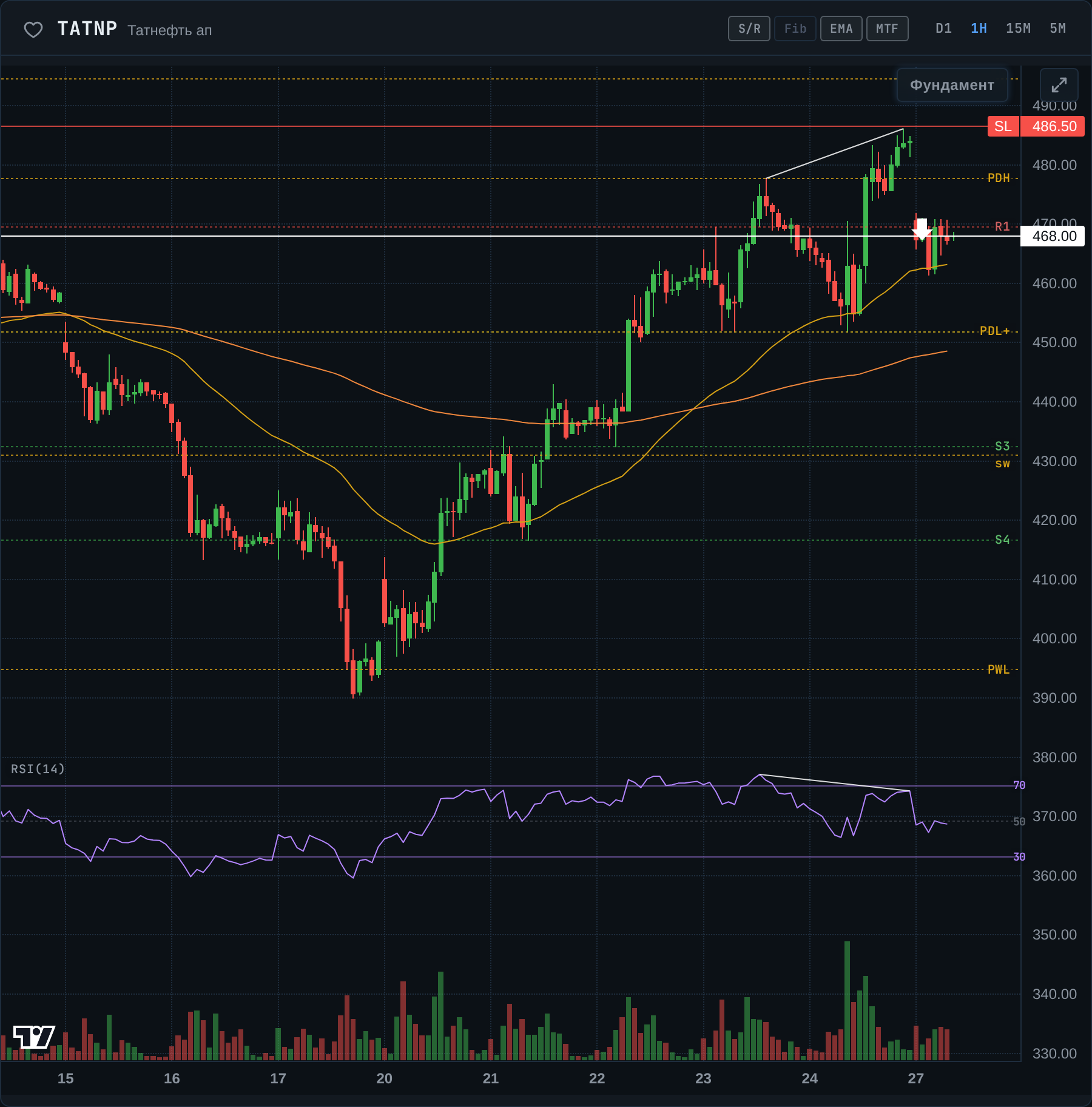
Task: Add TATNP to favorites with heart icon
Action: tap(33, 29)
